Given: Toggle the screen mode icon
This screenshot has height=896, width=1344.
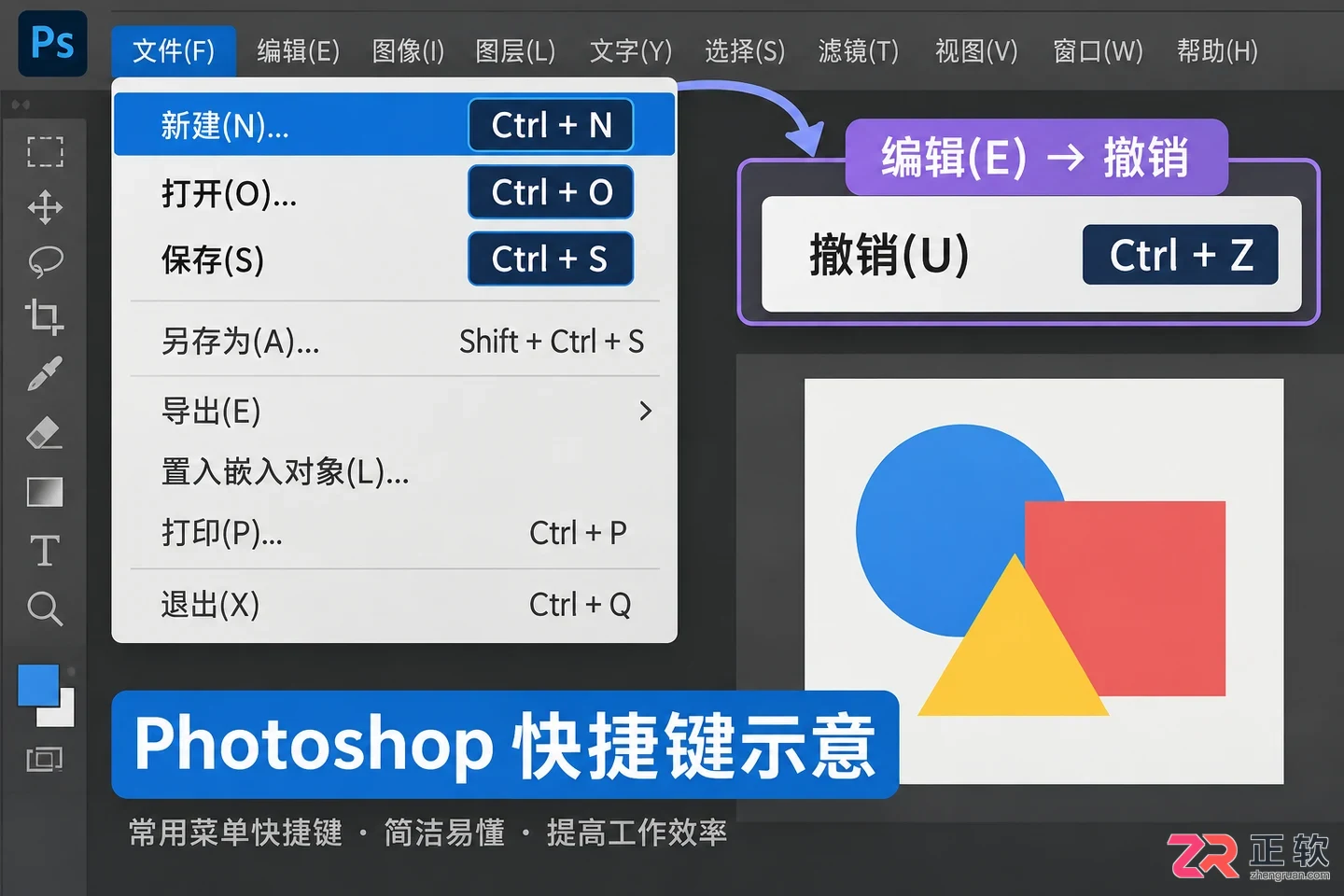Looking at the screenshot, I should (44, 760).
